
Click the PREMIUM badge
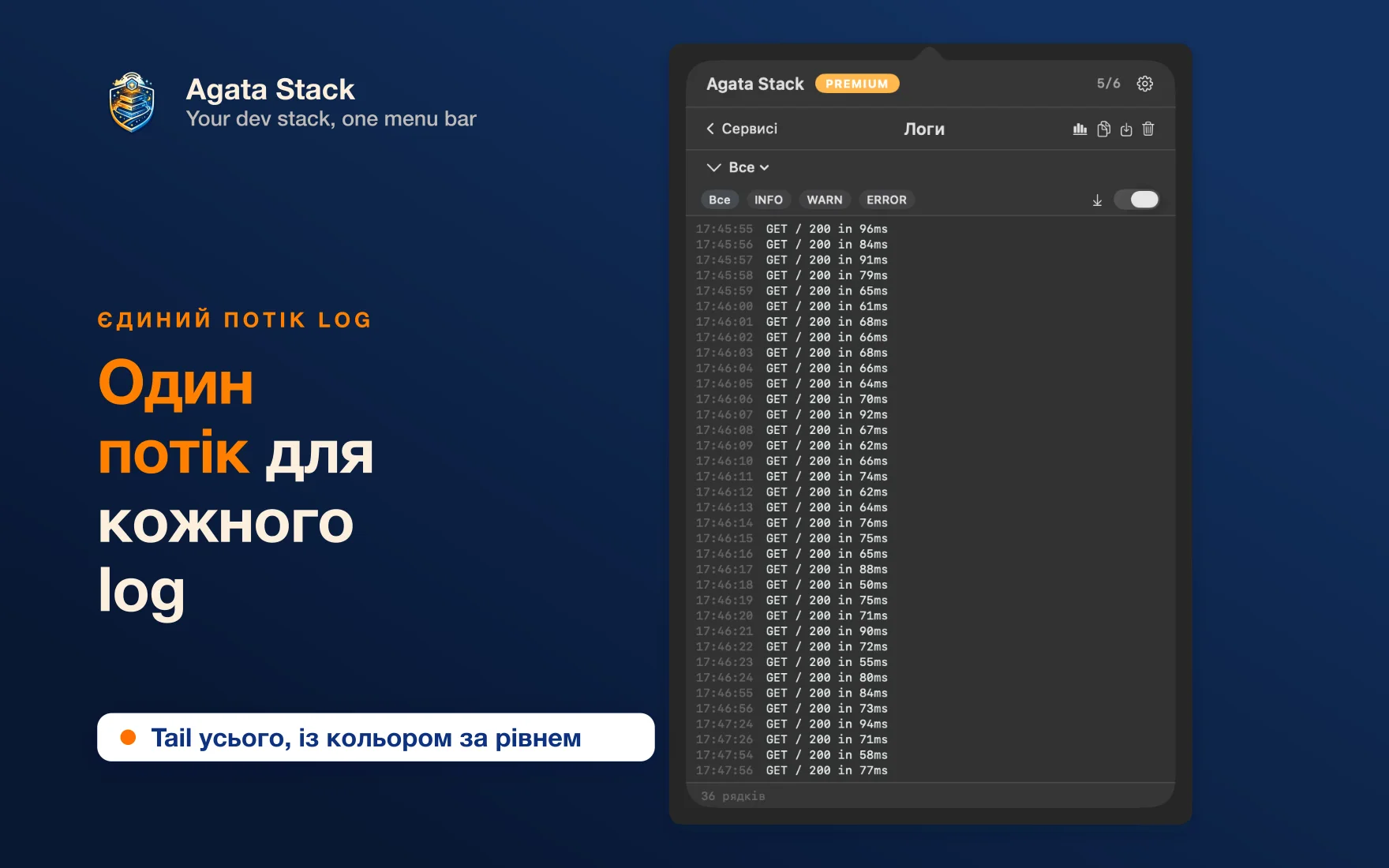click(857, 84)
